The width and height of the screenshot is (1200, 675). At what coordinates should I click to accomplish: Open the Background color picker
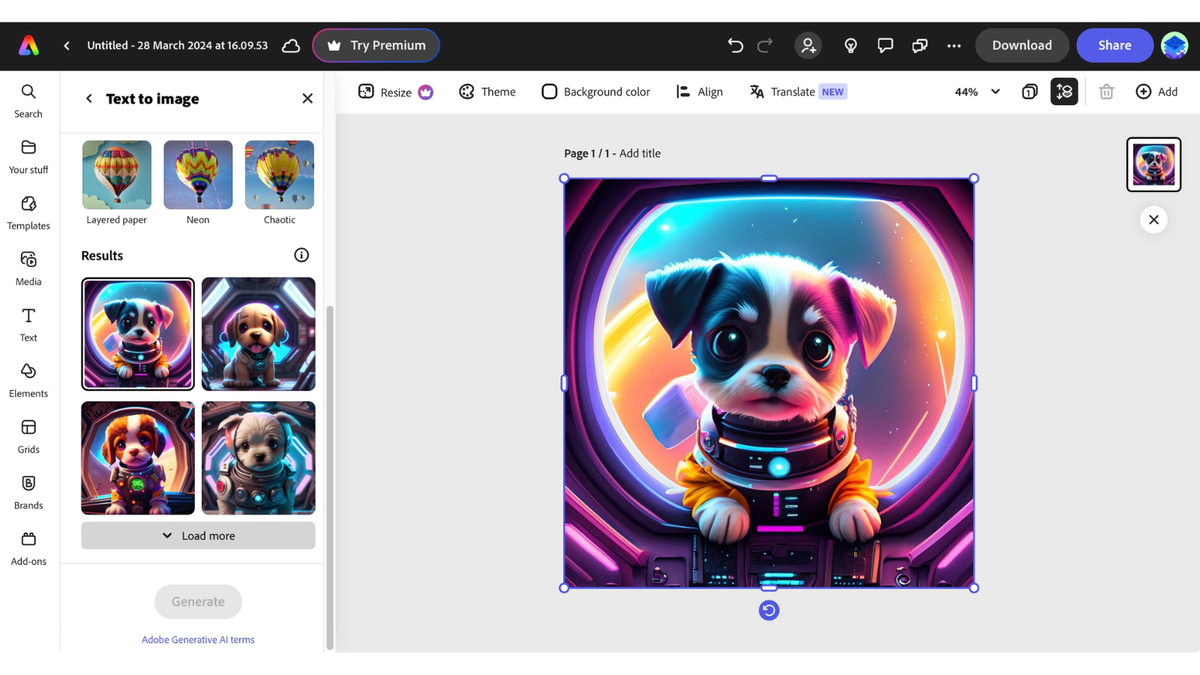[596, 91]
